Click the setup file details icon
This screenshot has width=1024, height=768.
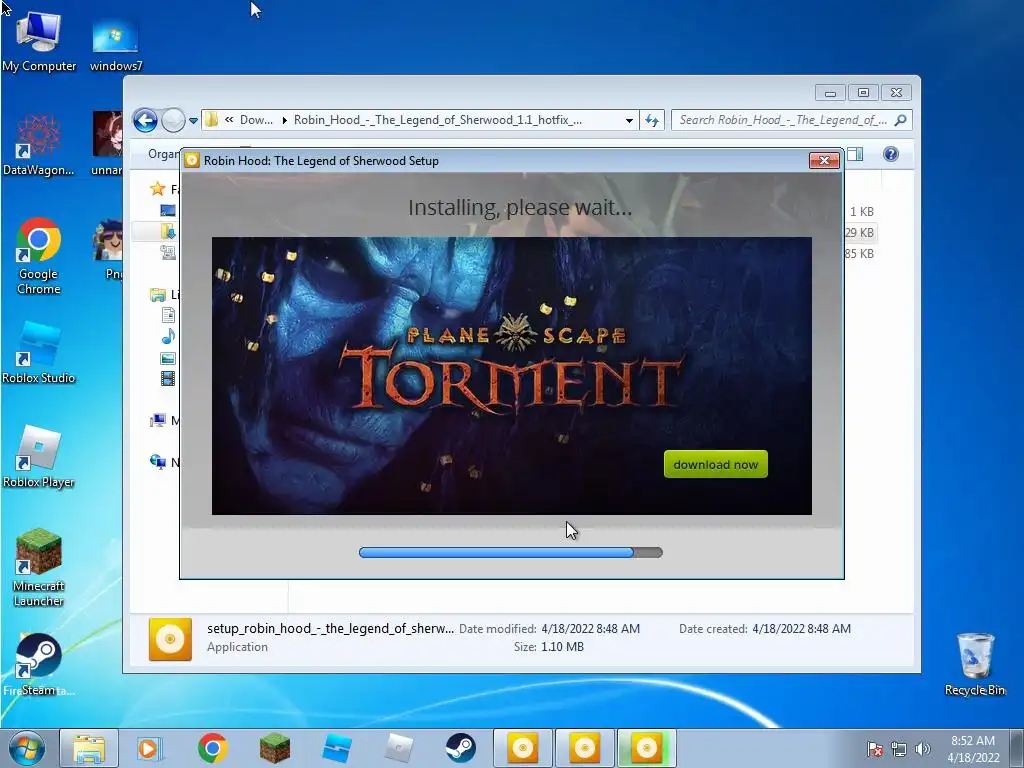170,639
